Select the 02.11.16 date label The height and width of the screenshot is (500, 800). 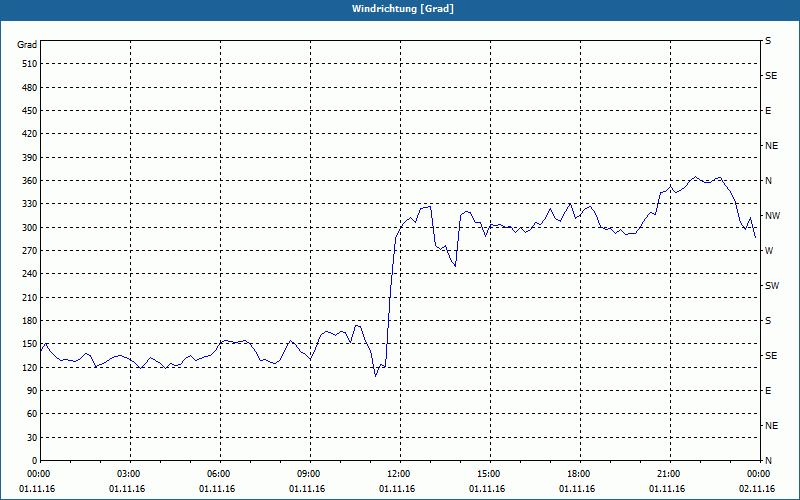pos(757,489)
